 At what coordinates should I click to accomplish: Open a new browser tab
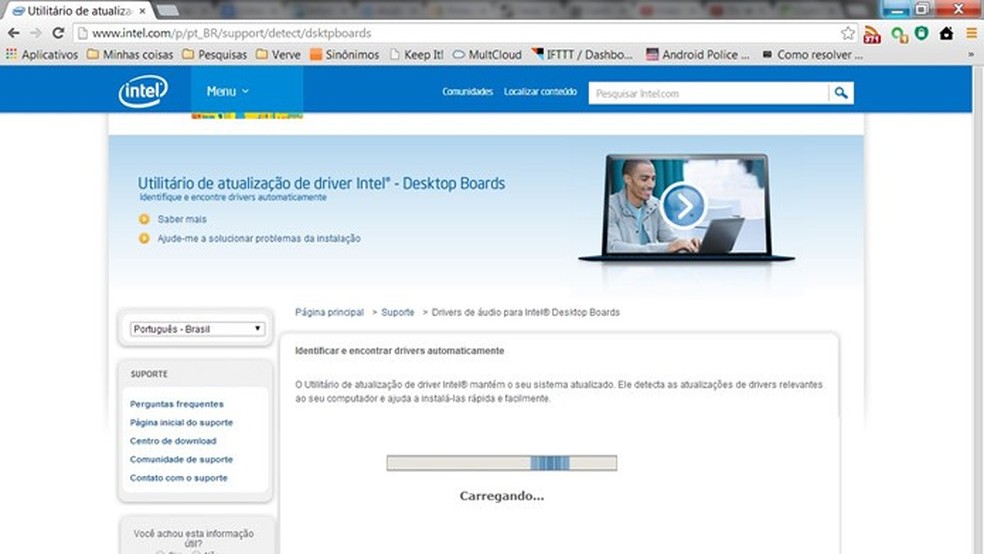[x=167, y=10]
